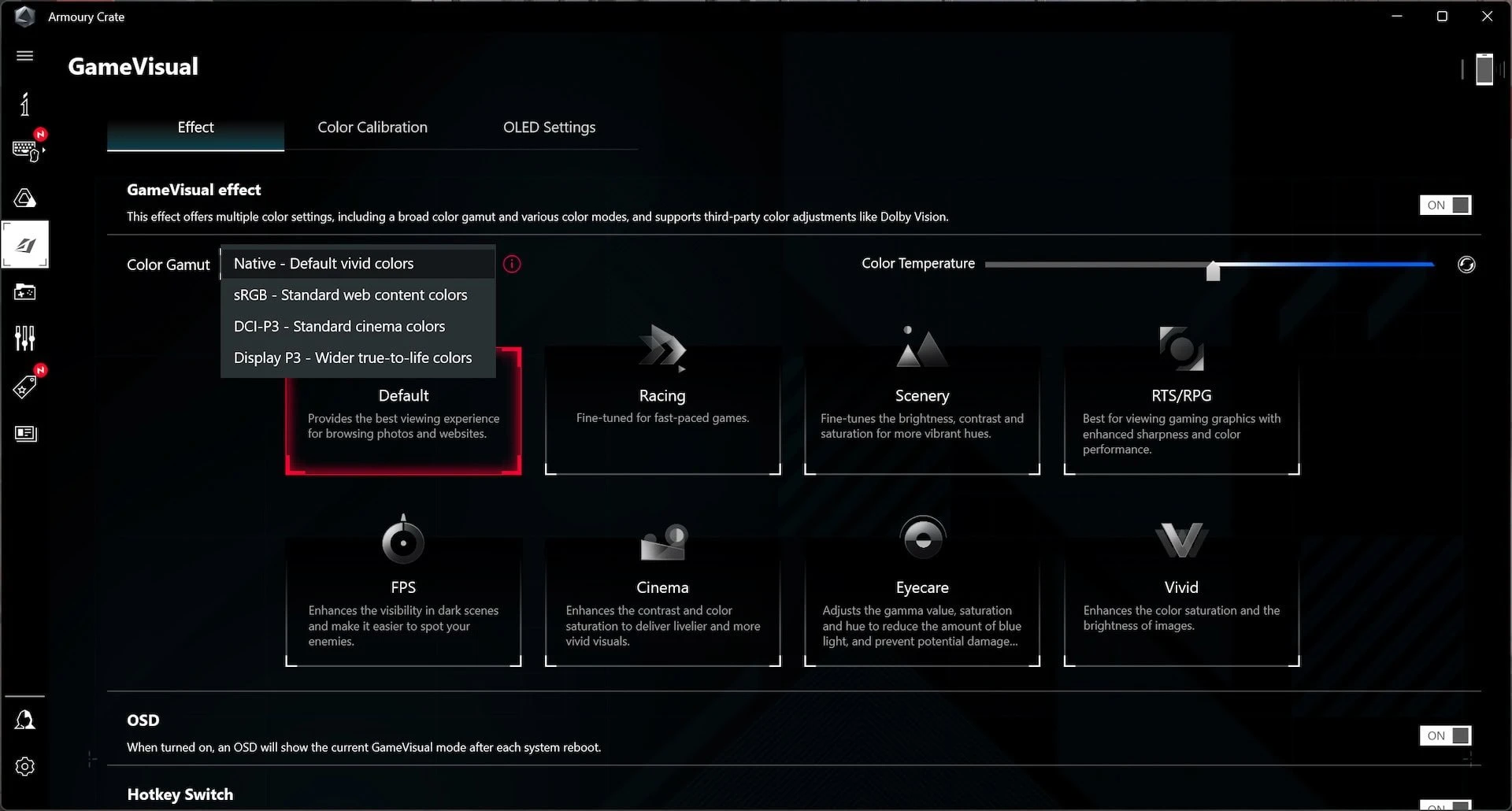Close the Armoury Crate window
This screenshot has height=811, width=1512.
pyautogui.click(x=1487, y=17)
